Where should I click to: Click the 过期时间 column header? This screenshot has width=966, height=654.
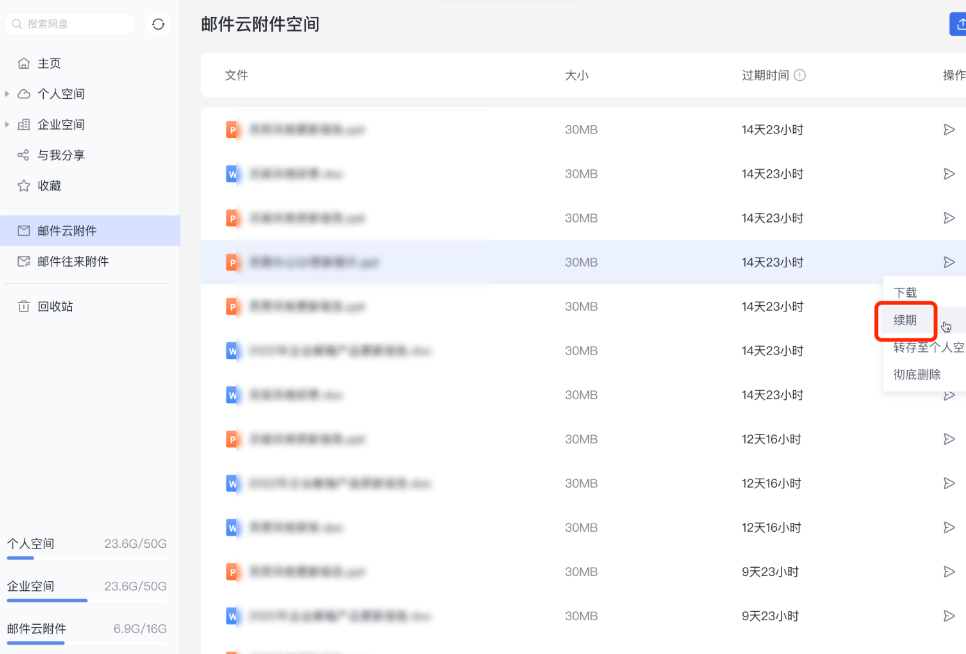(766, 75)
